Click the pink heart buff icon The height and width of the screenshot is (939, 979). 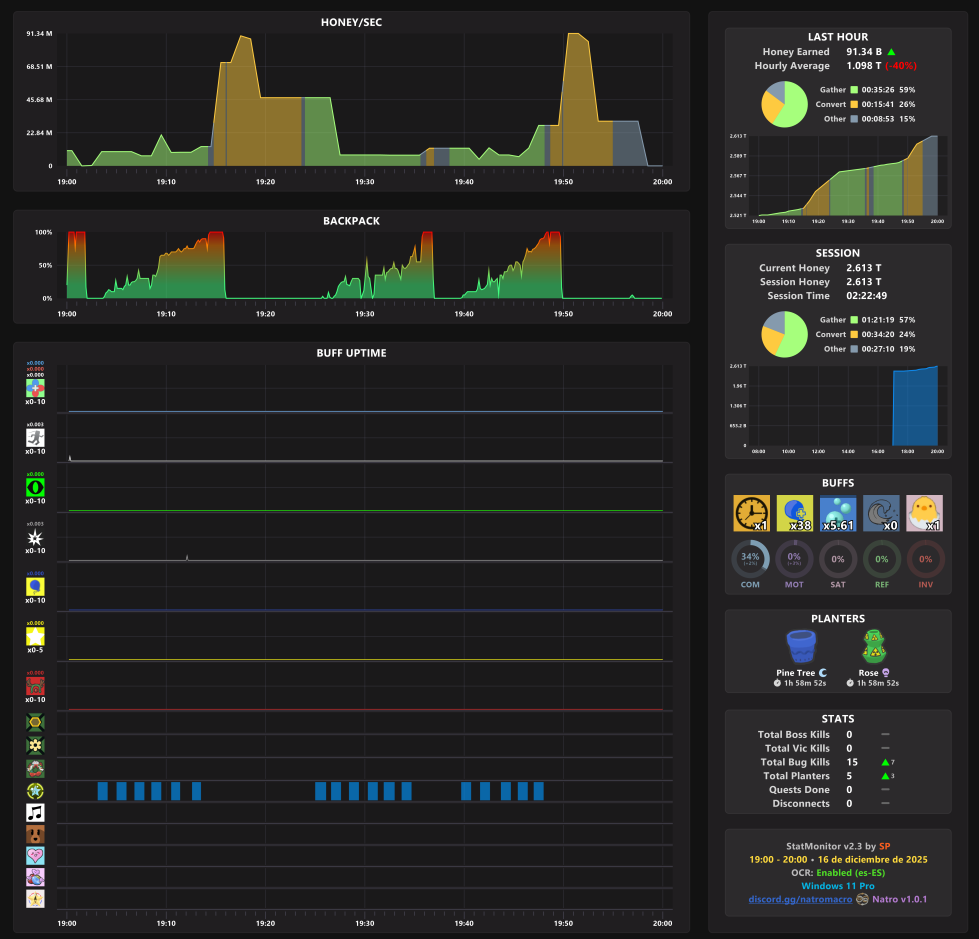pos(35,855)
